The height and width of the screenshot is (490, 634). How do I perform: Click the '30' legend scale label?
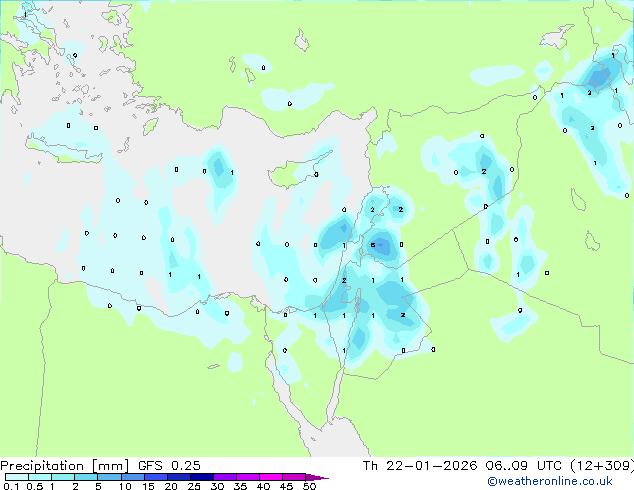click(x=217, y=486)
